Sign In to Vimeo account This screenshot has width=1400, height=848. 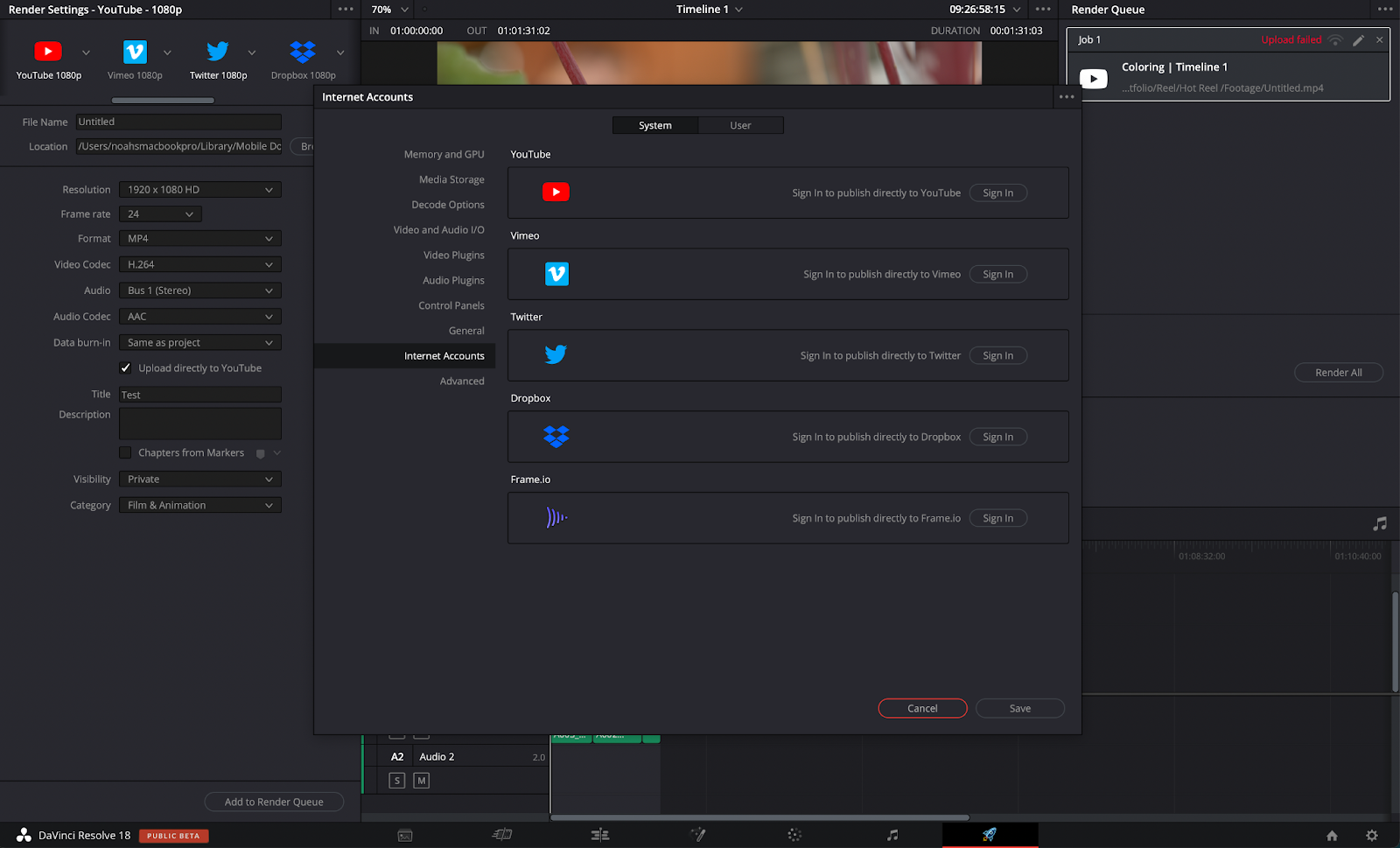point(998,274)
